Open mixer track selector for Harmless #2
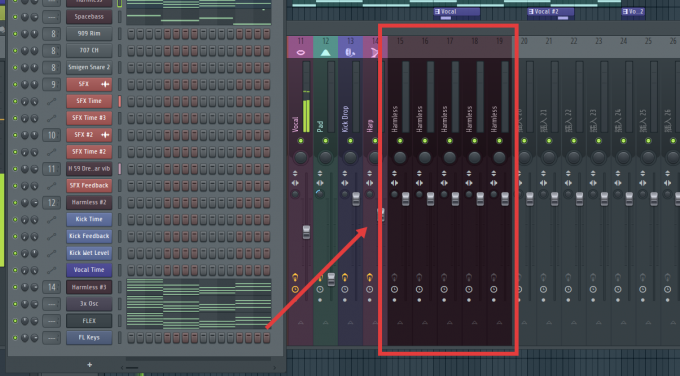The height and width of the screenshot is (376, 680). (x=51, y=203)
